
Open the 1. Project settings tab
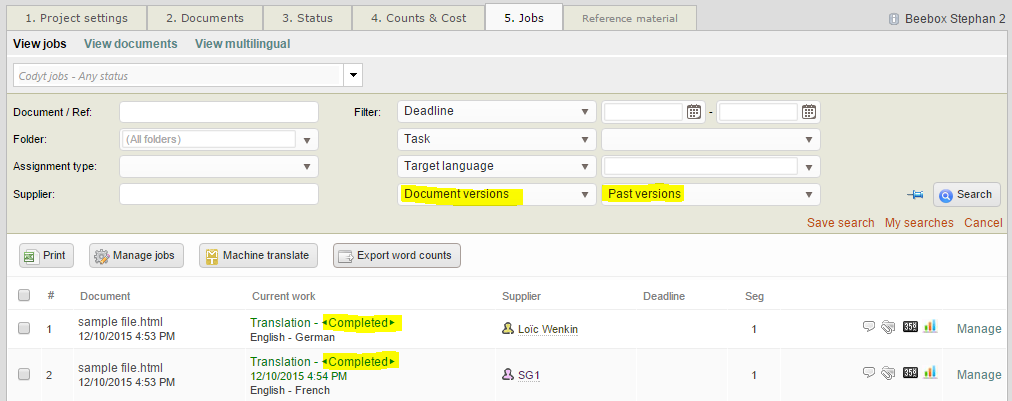click(77, 18)
